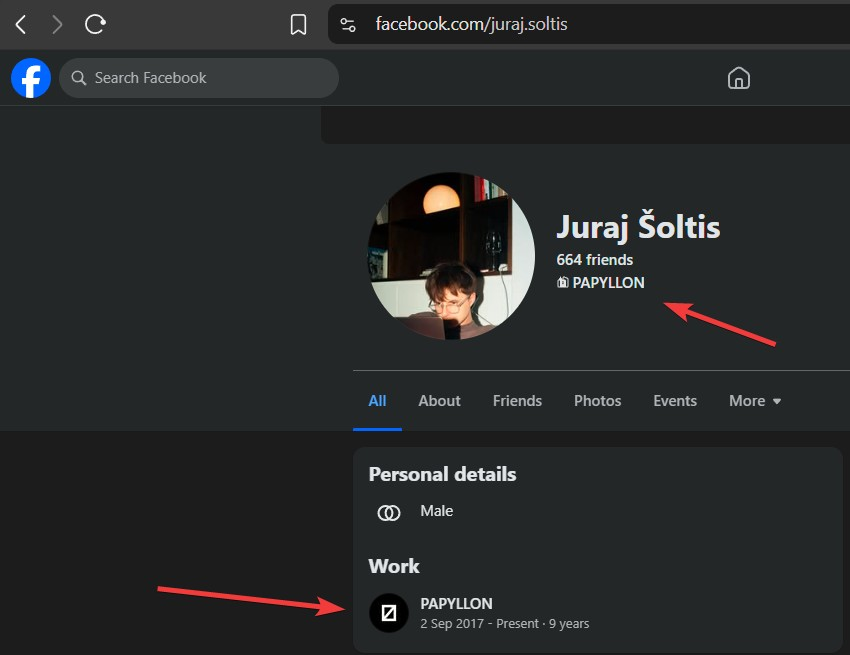Go to the Facebook Home icon
This screenshot has width=850, height=655.
738,78
